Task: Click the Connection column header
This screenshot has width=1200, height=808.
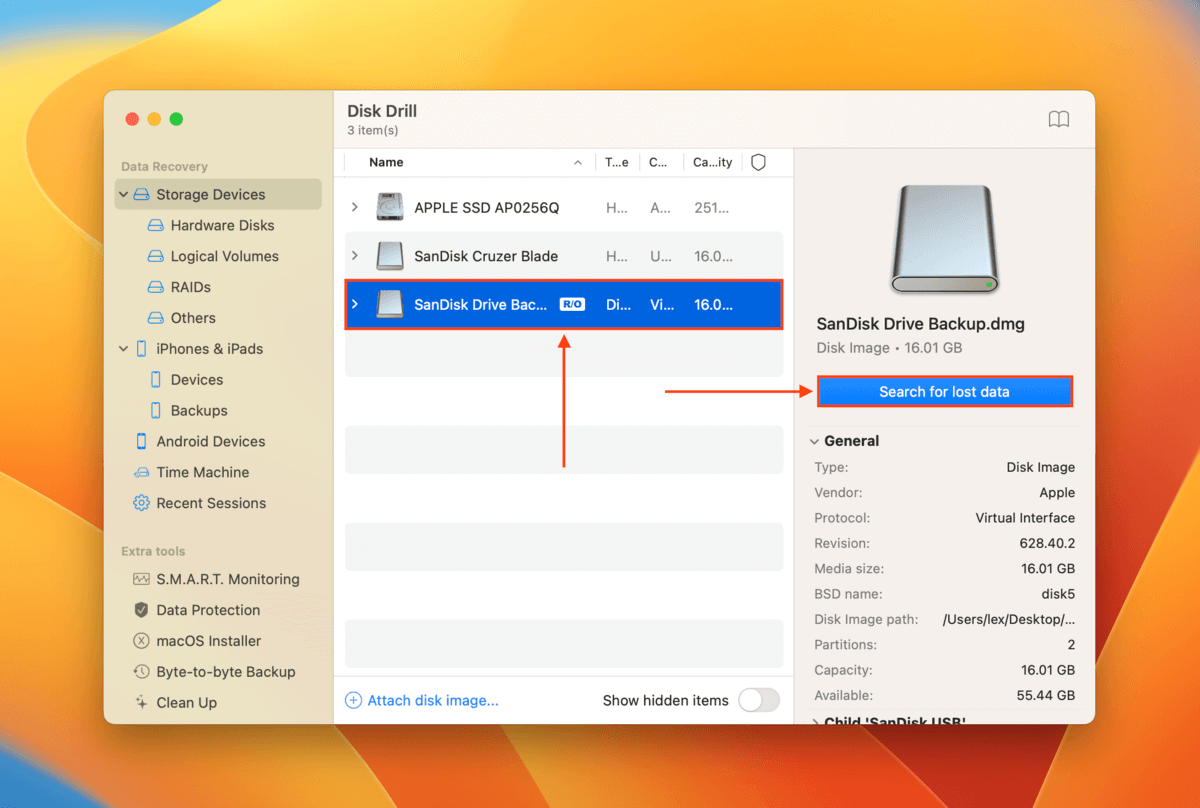Action: [658, 163]
